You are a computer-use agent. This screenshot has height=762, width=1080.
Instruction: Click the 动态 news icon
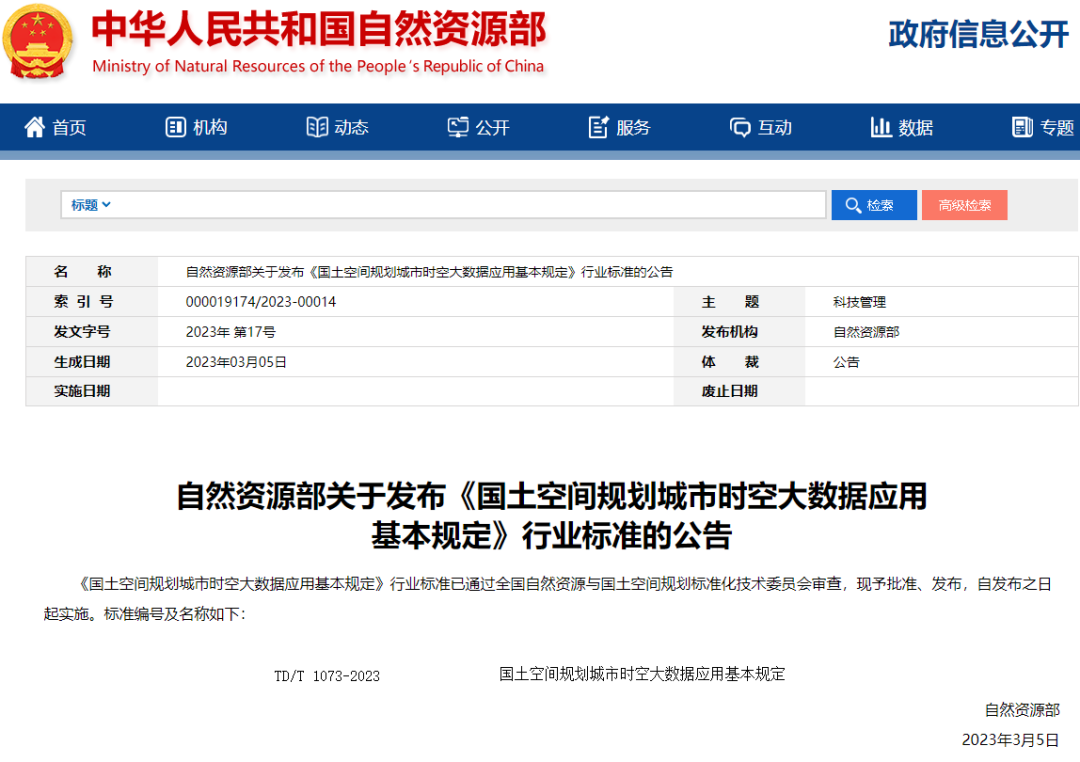(316, 127)
